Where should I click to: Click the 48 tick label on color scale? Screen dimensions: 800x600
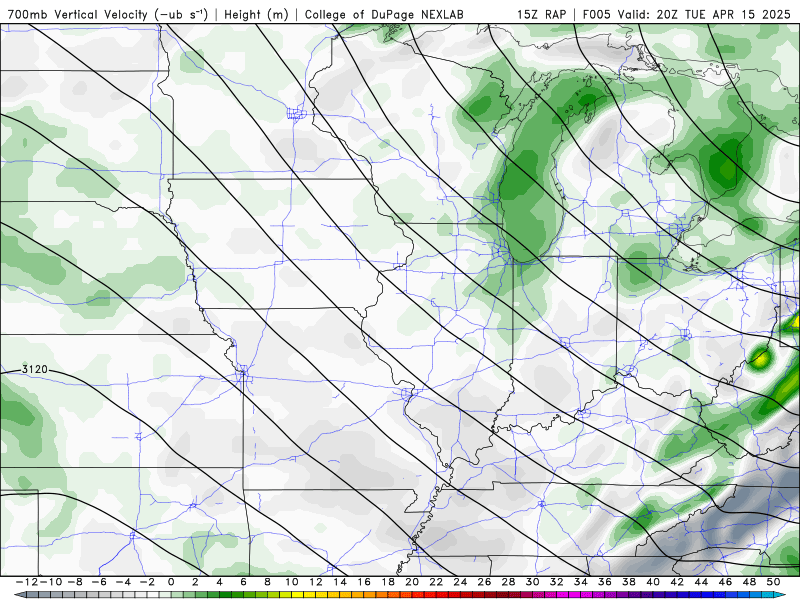point(749,582)
